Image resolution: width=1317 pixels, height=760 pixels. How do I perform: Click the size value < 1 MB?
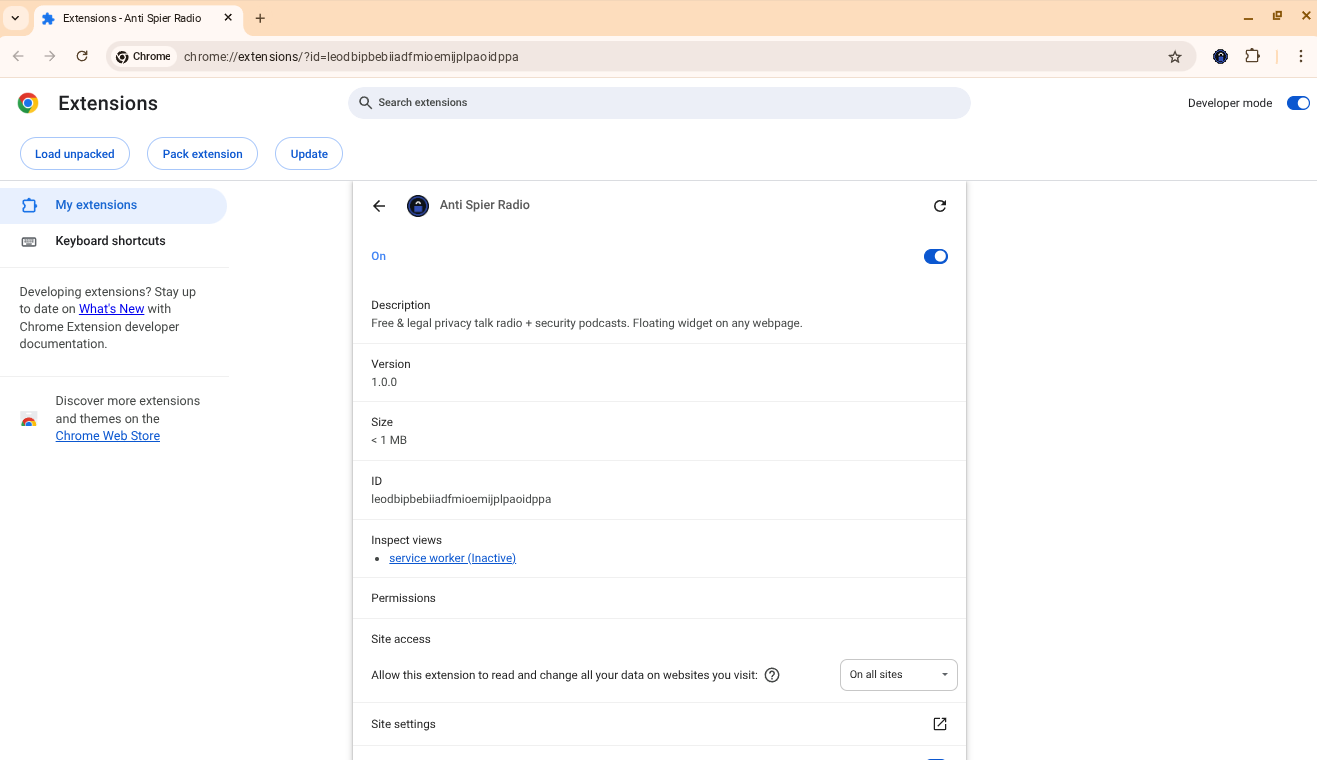(x=389, y=440)
